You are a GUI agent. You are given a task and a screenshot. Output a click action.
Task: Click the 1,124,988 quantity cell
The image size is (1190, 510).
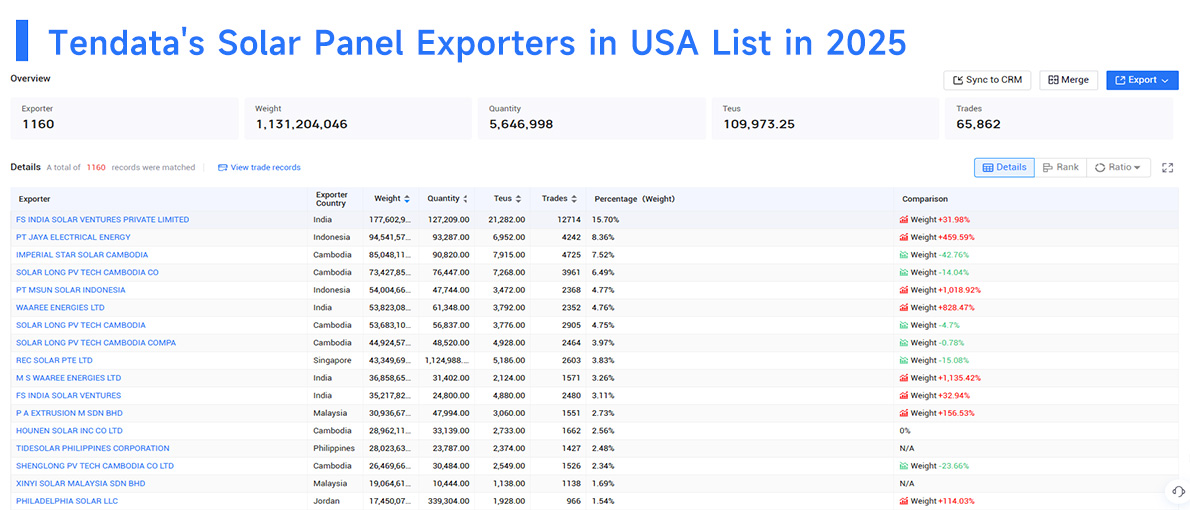tap(448, 360)
